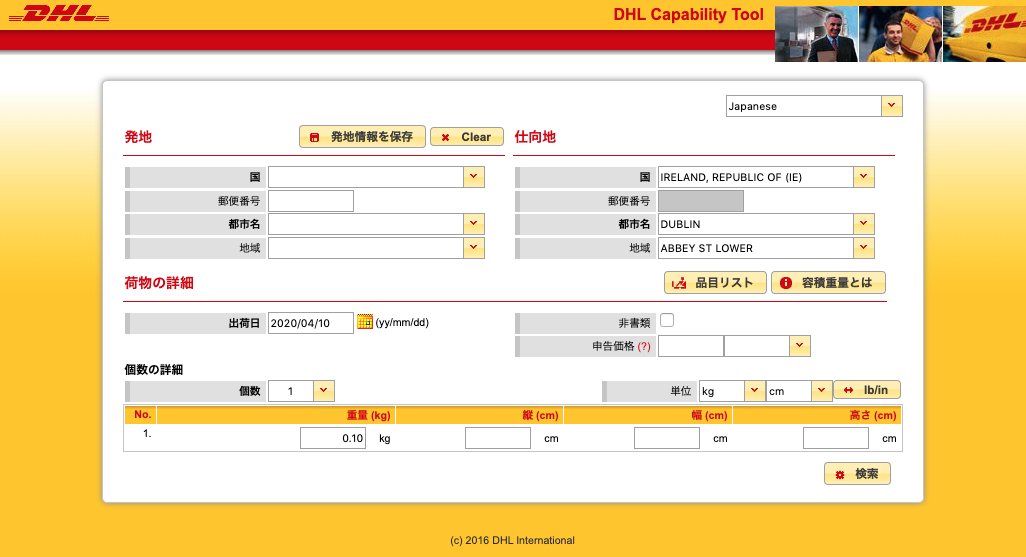Click the businessman photo in header
This screenshot has height=557, width=1026.
point(816,34)
